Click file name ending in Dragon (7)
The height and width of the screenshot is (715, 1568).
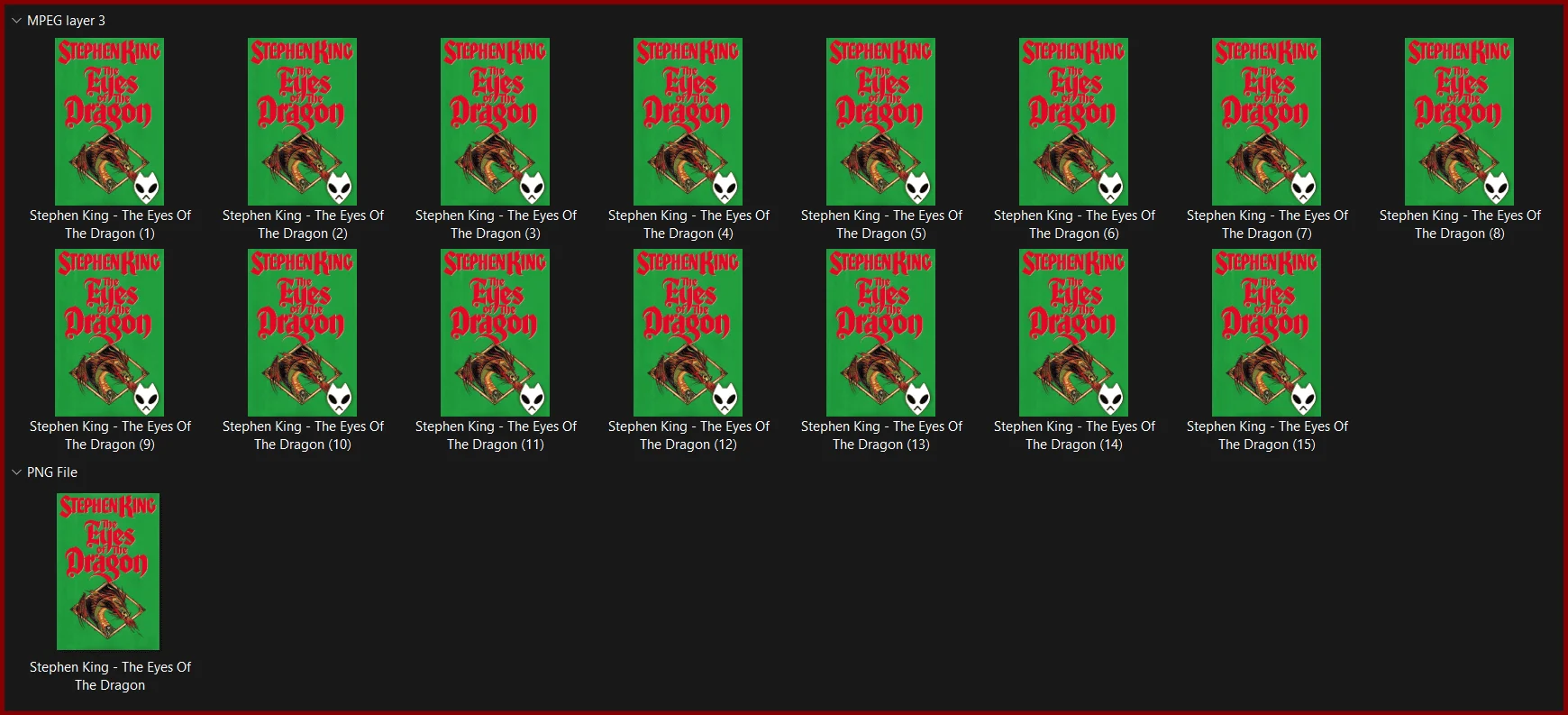pos(1267,225)
